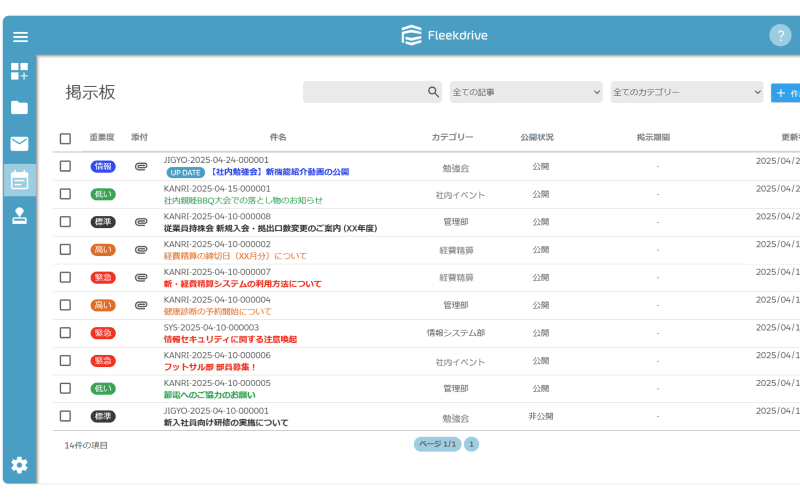800x500 pixels.
Task: Open the settings gear icon
Action: [19, 465]
